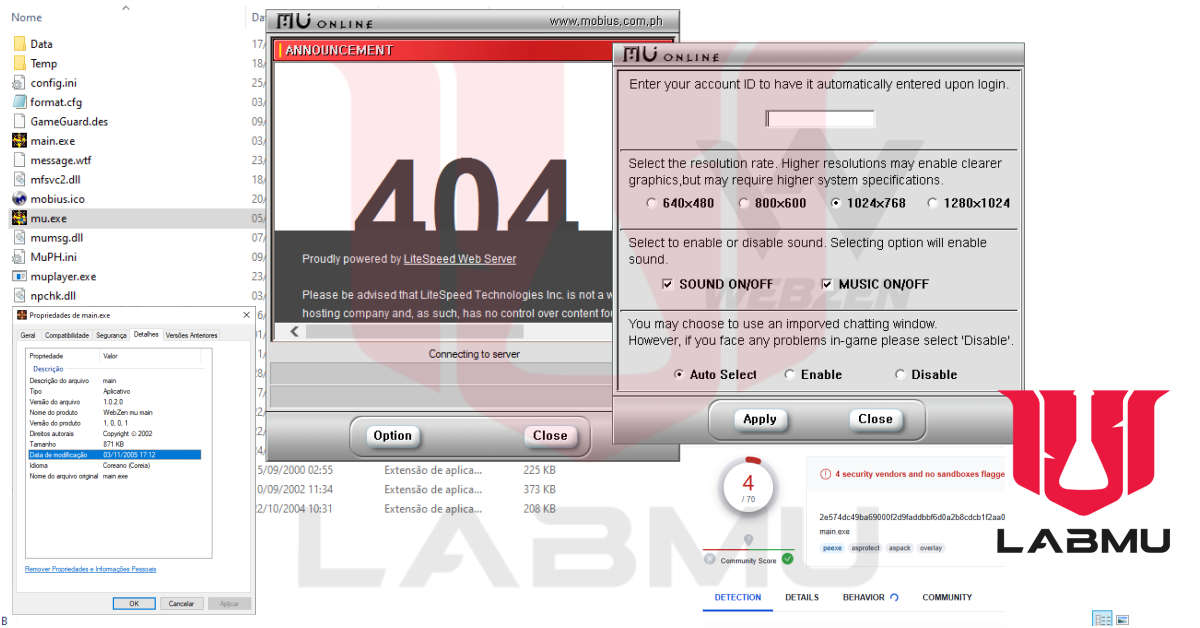Click the green checkmark vote on Community Score
This screenshot has width=1200, height=628.
(788, 559)
